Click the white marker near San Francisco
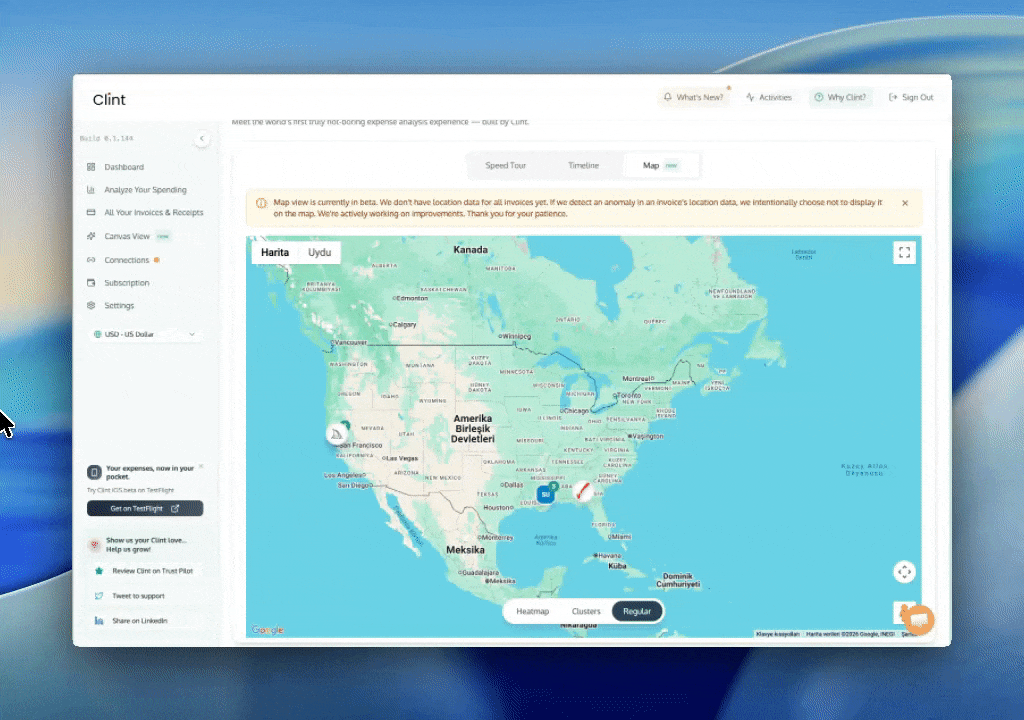Screen dimensions: 1024x720 coord(337,434)
